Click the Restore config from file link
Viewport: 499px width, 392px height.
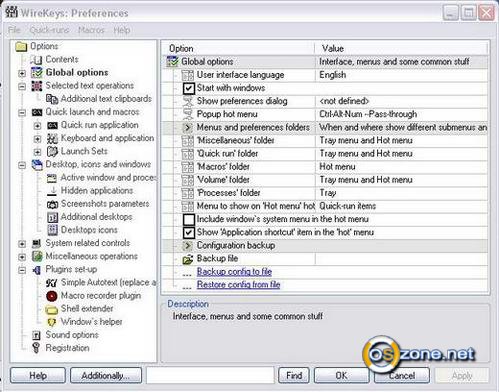(238, 285)
